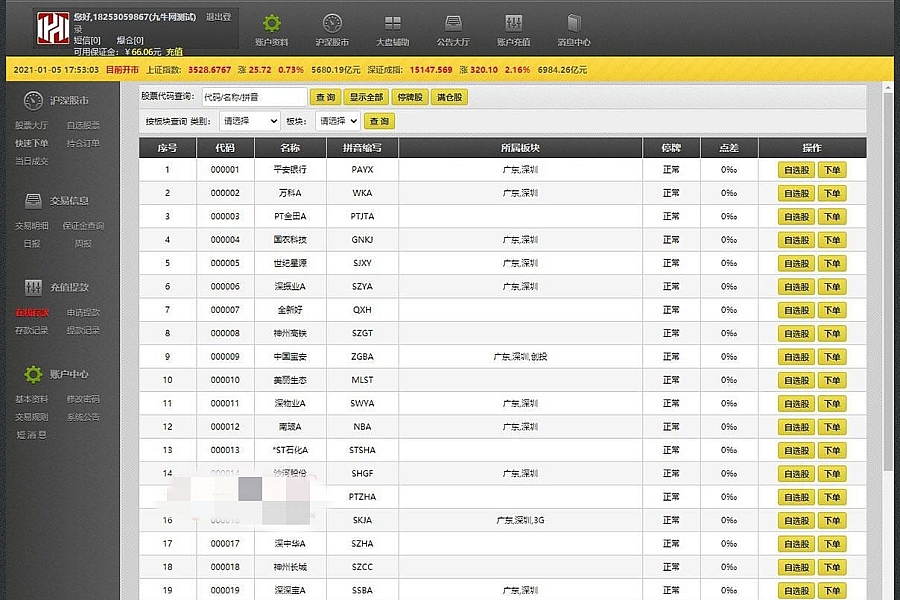Click sidebar 交易信息 tray icon
The image size is (900, 600).
[33, 201]
